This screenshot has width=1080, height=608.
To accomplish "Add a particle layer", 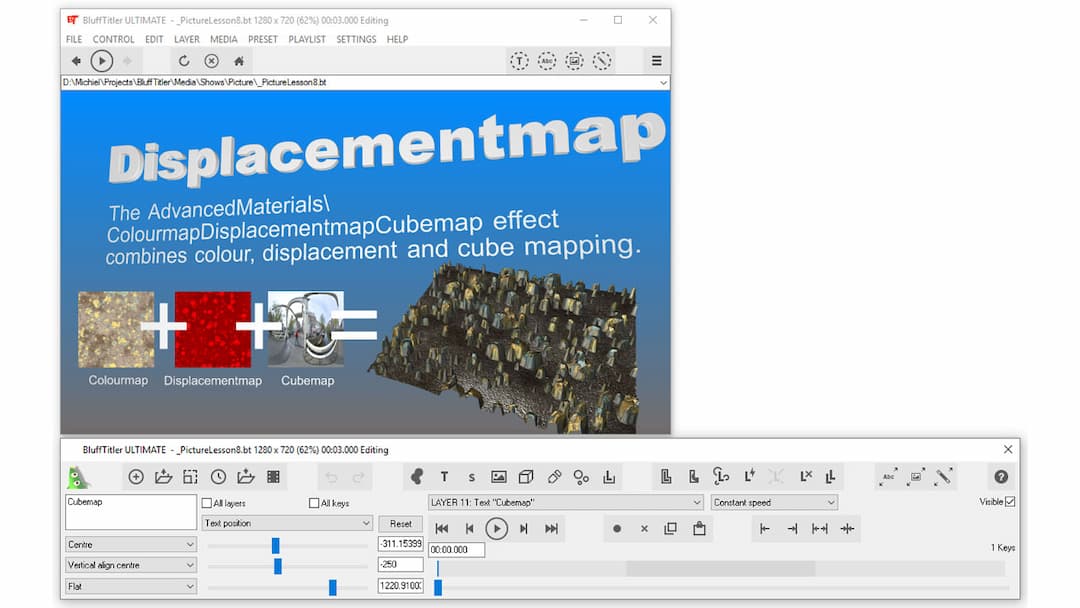I will 582,477.
